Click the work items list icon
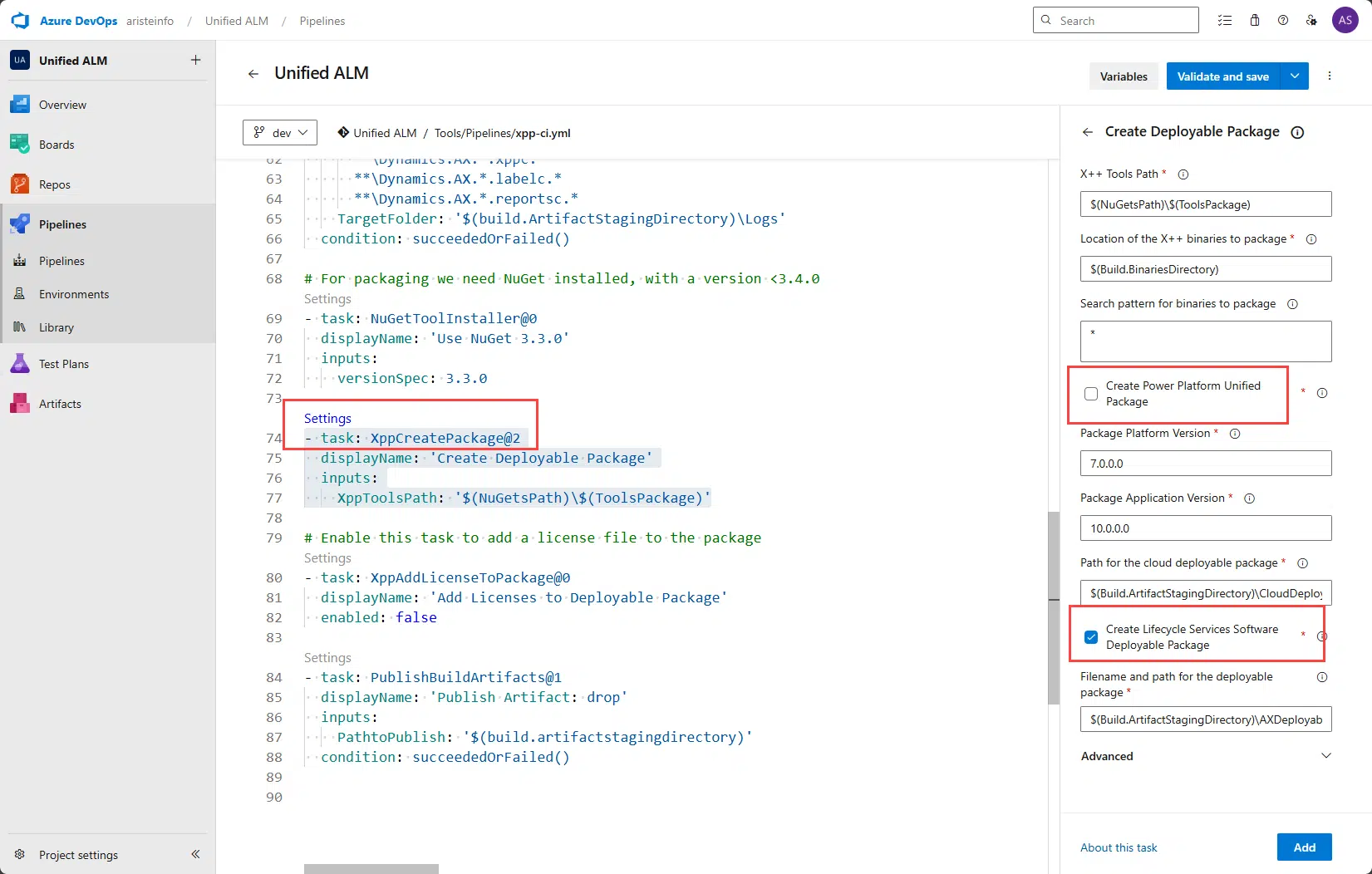 pyautogui.click(x=1225, y=21)
